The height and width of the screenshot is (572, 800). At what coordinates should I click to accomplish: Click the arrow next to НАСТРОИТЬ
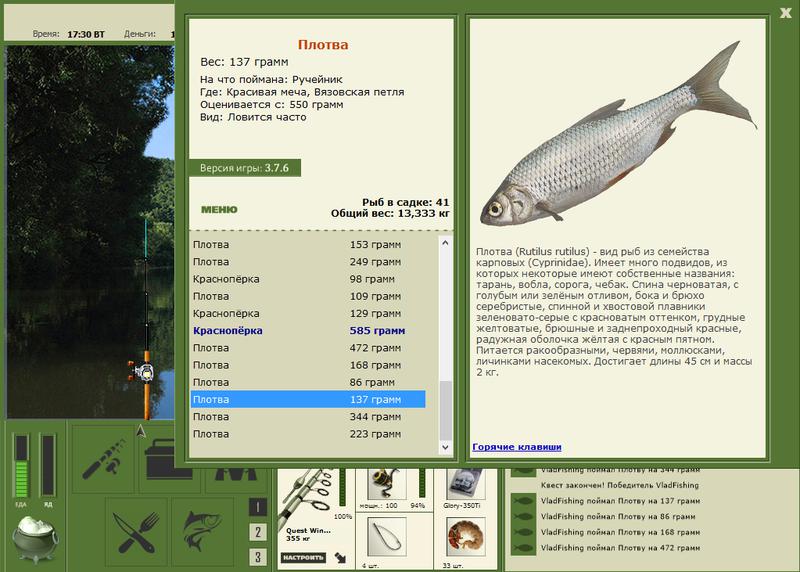point(340,558)
